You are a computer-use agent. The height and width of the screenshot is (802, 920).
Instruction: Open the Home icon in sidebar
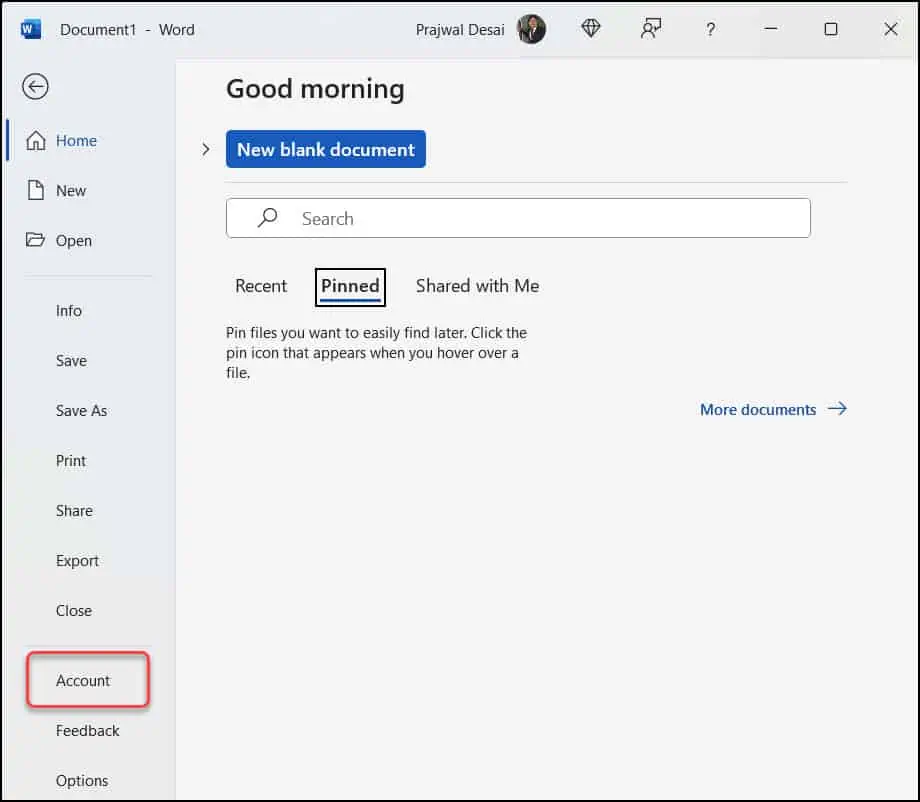36,141
